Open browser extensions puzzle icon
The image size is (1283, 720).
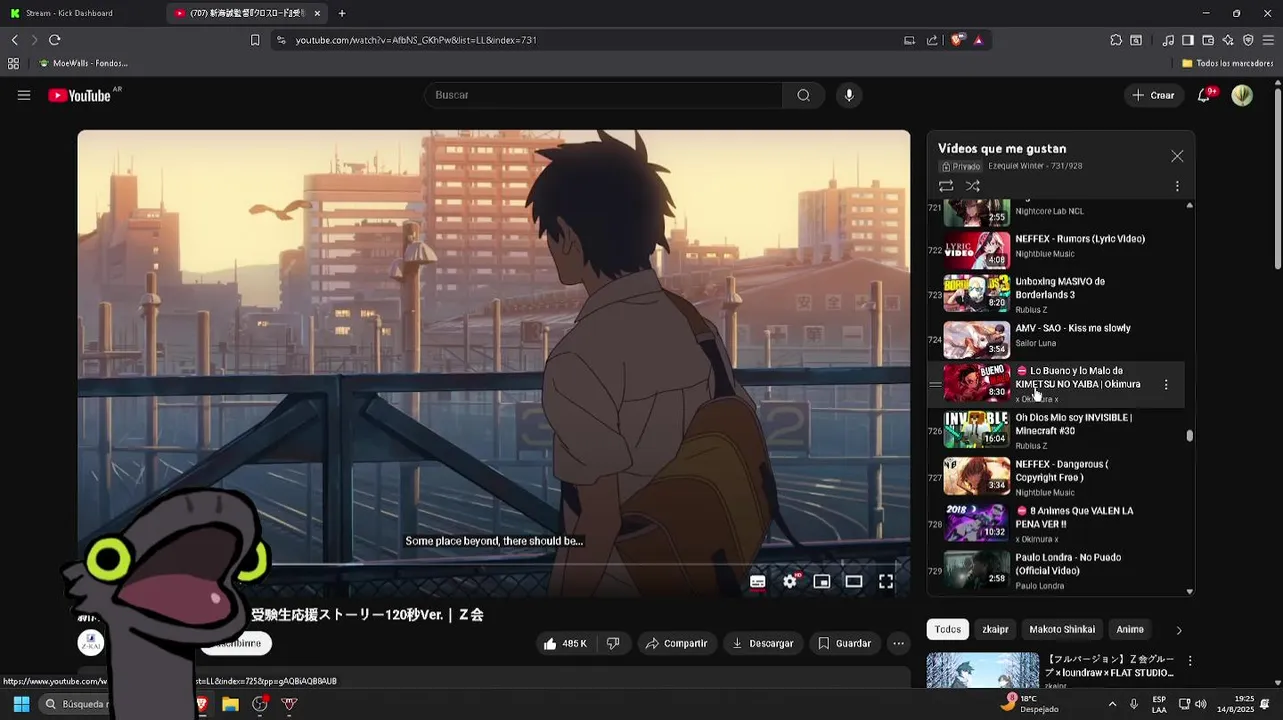coord(1116,40)
